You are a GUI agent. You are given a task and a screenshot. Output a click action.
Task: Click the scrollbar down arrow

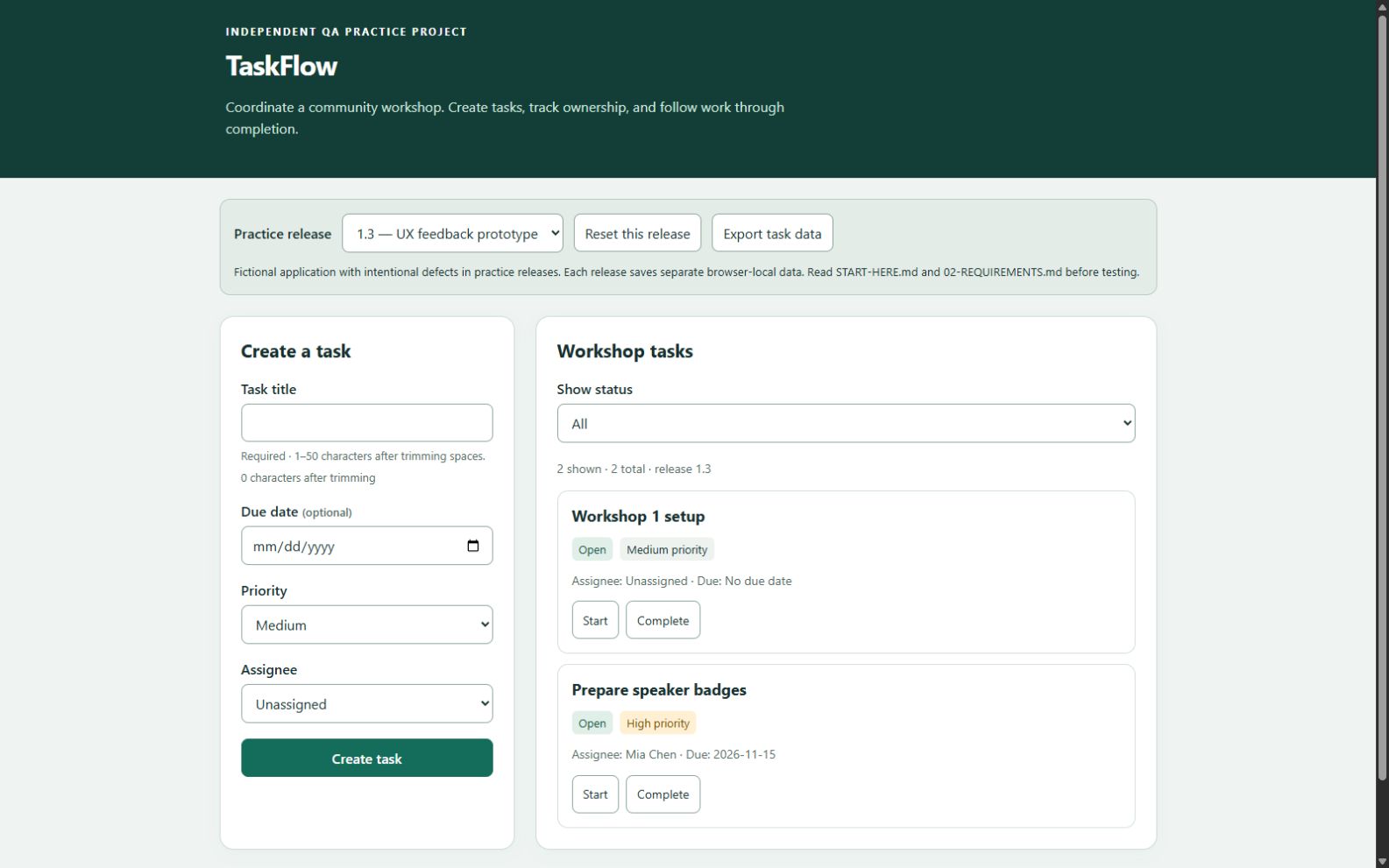click(1382, 861)
